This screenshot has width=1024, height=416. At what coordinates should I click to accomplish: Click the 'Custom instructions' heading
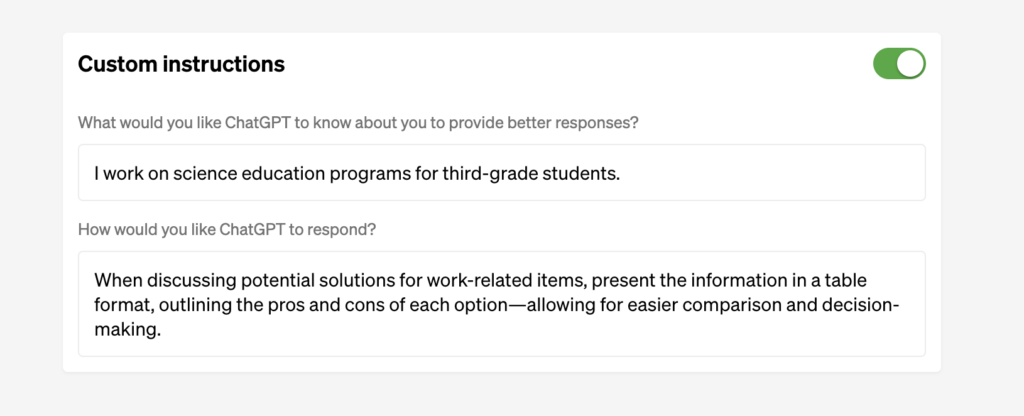click(x=181, y=64)
